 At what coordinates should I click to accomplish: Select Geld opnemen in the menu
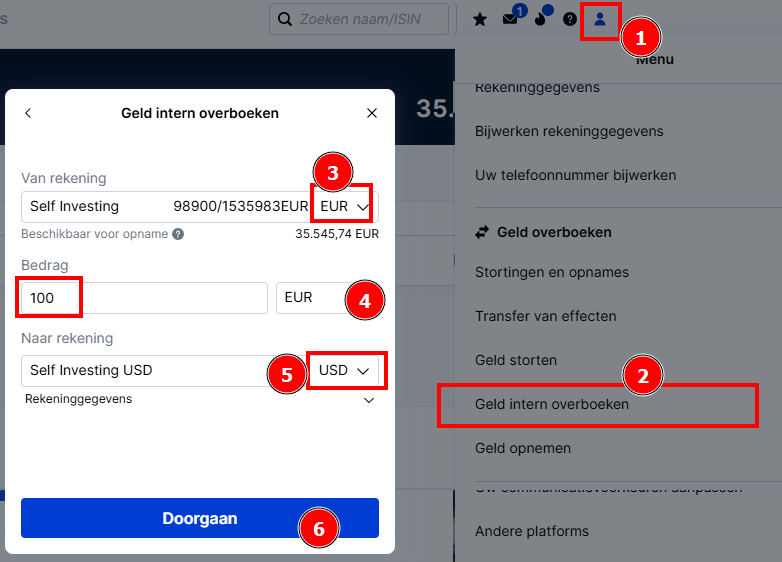523,448
